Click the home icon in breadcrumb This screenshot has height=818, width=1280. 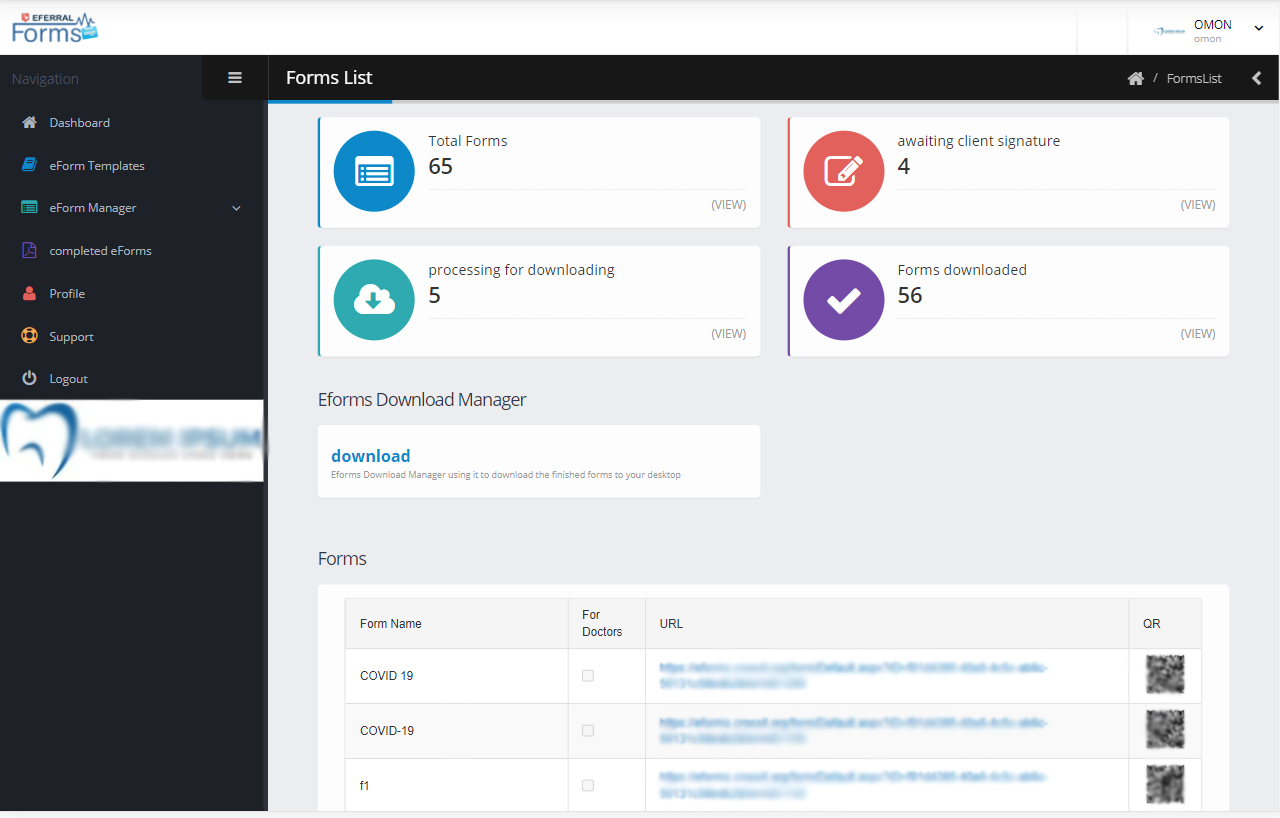[1135, 79]
